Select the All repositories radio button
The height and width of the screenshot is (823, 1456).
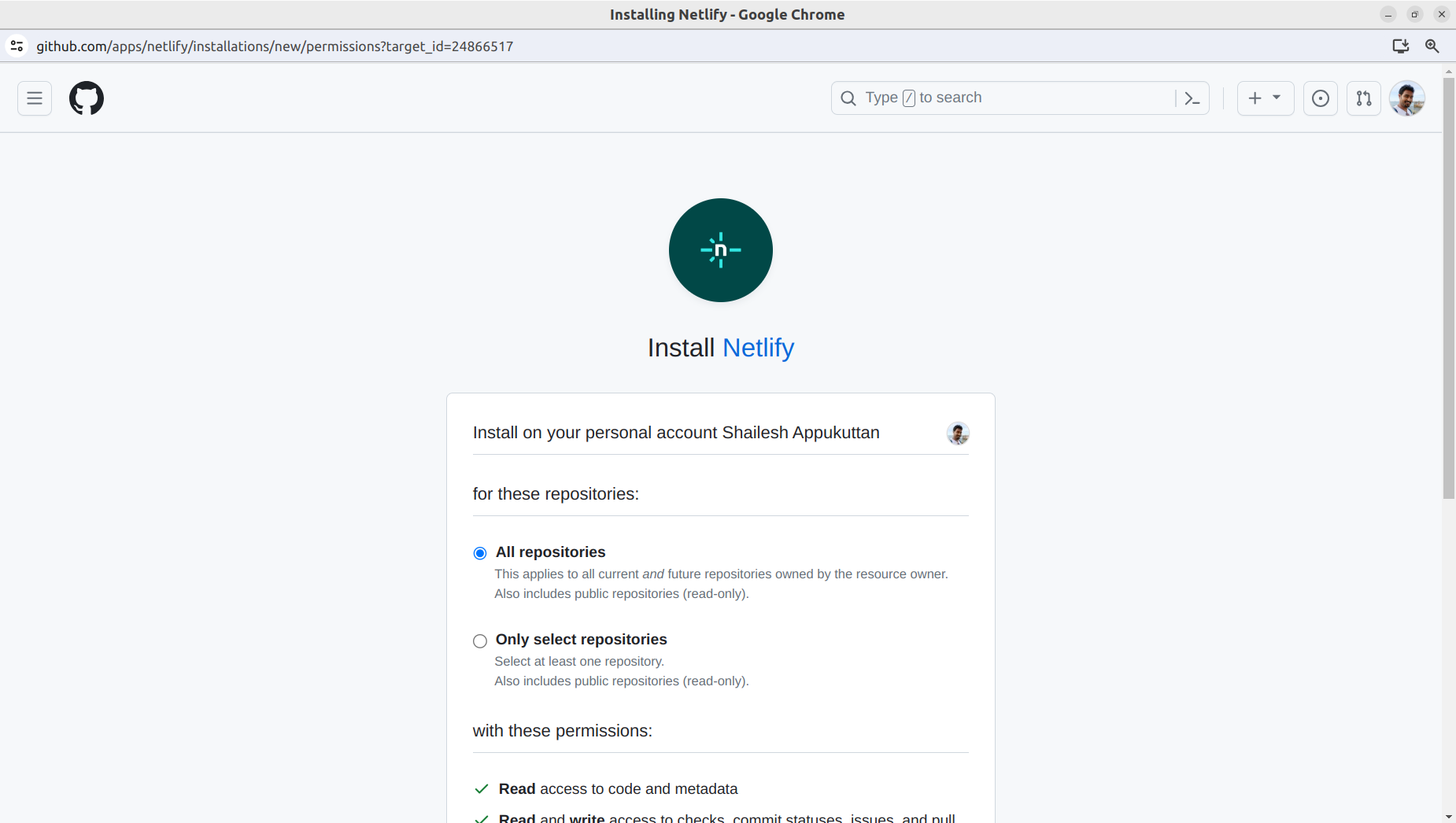coord(479,553)
